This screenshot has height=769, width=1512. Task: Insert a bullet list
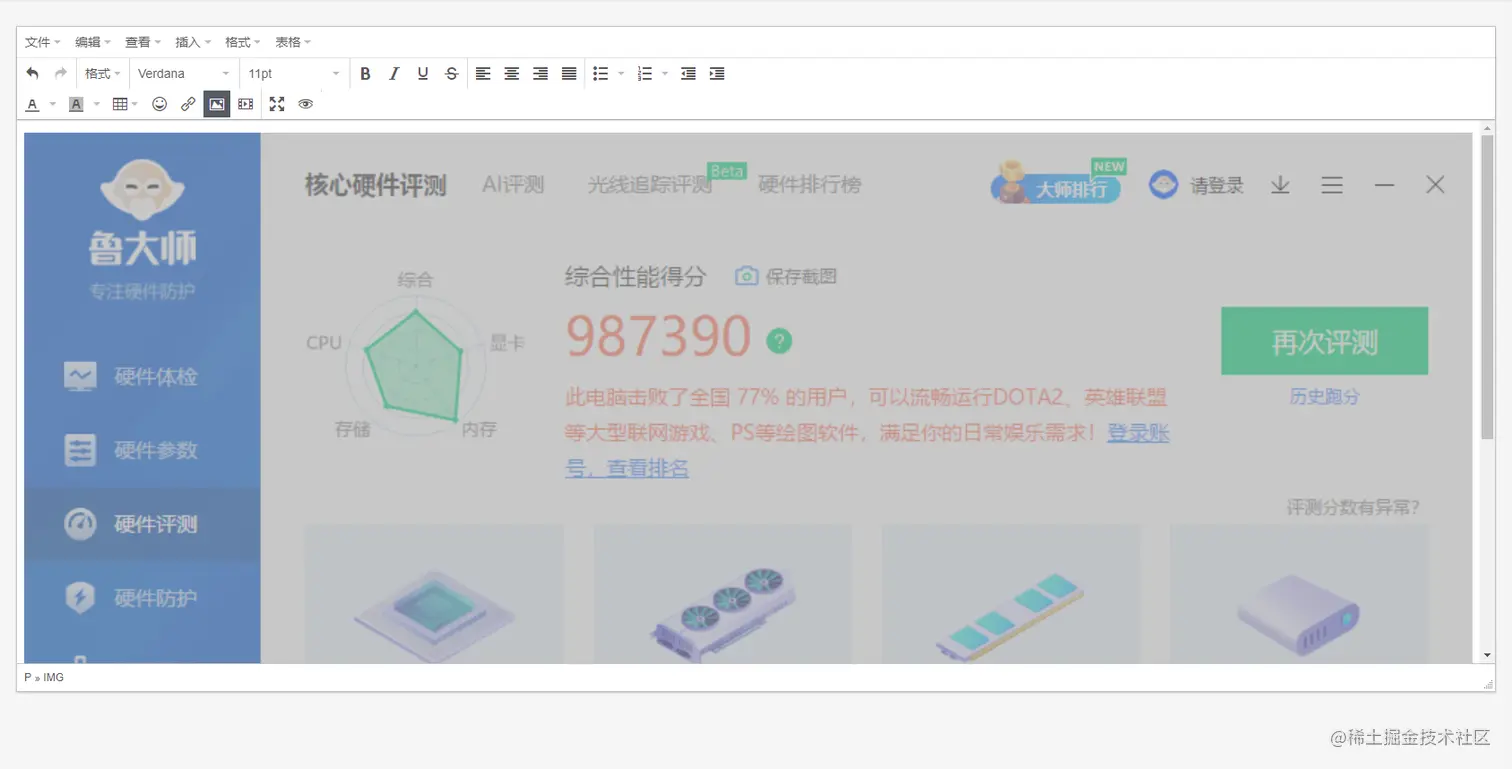click(601, 73)
